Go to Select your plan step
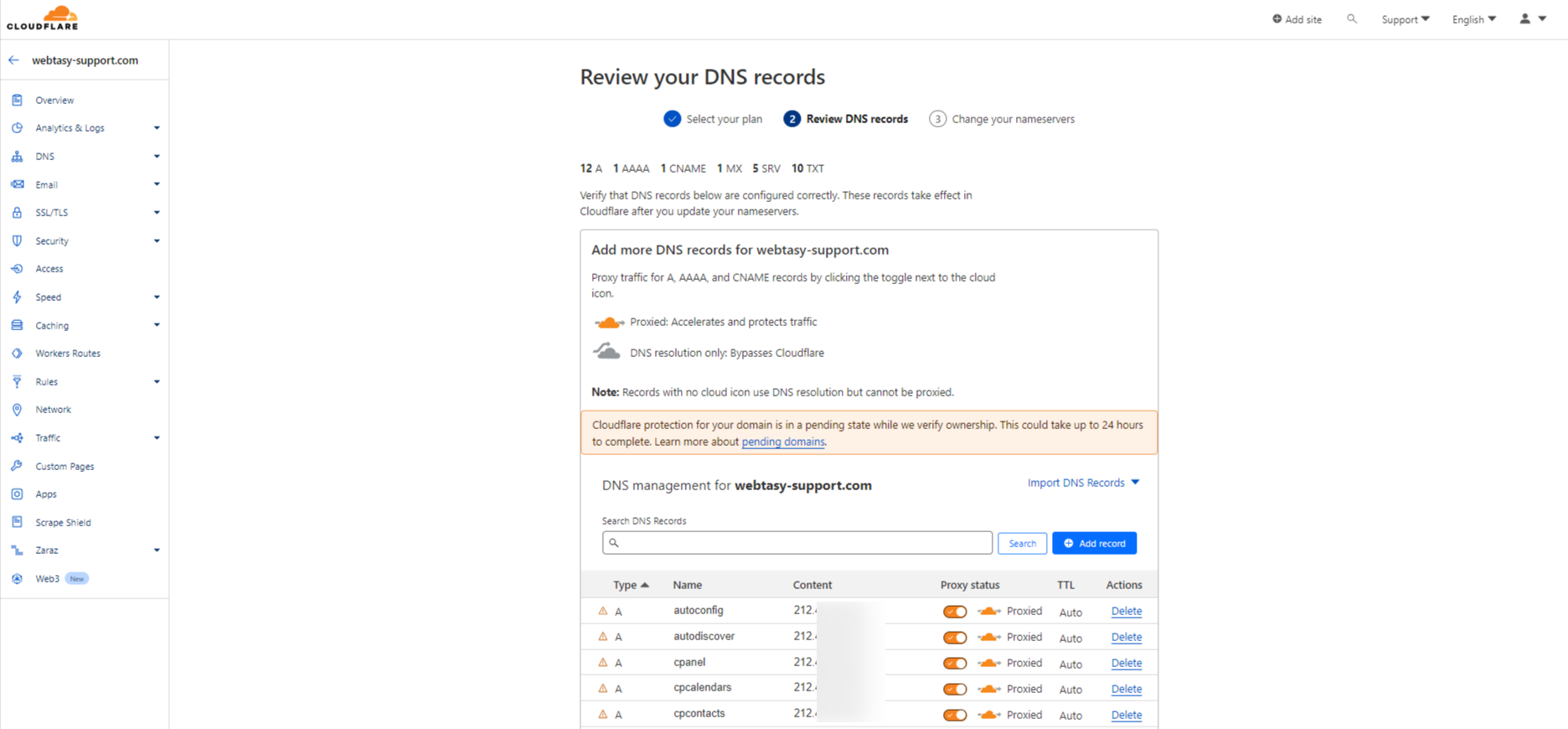The height and width of the screenshot is (729, 1568). (x=714, y=119)
